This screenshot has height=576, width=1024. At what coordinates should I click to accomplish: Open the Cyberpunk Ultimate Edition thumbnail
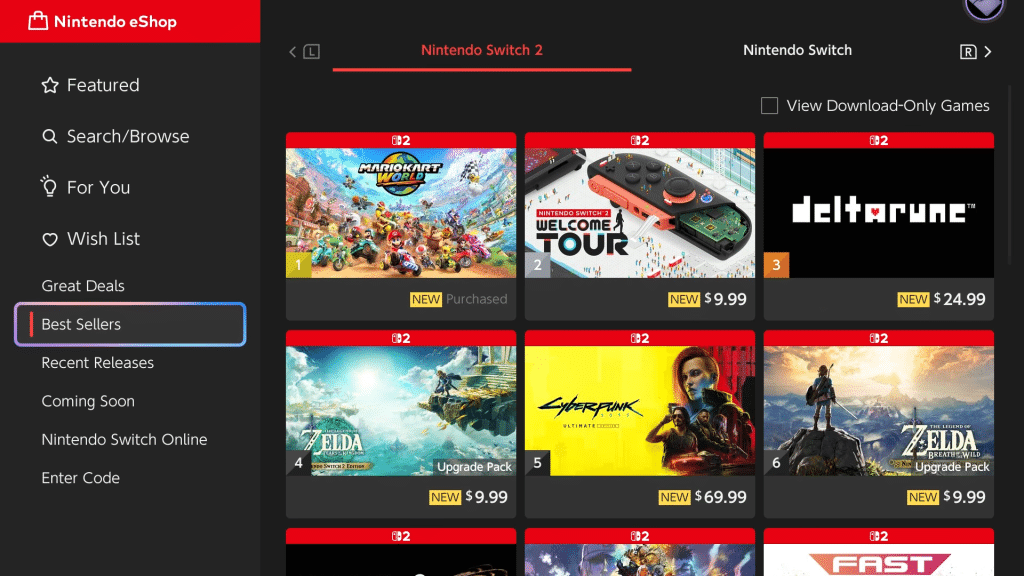pos(640,411)
